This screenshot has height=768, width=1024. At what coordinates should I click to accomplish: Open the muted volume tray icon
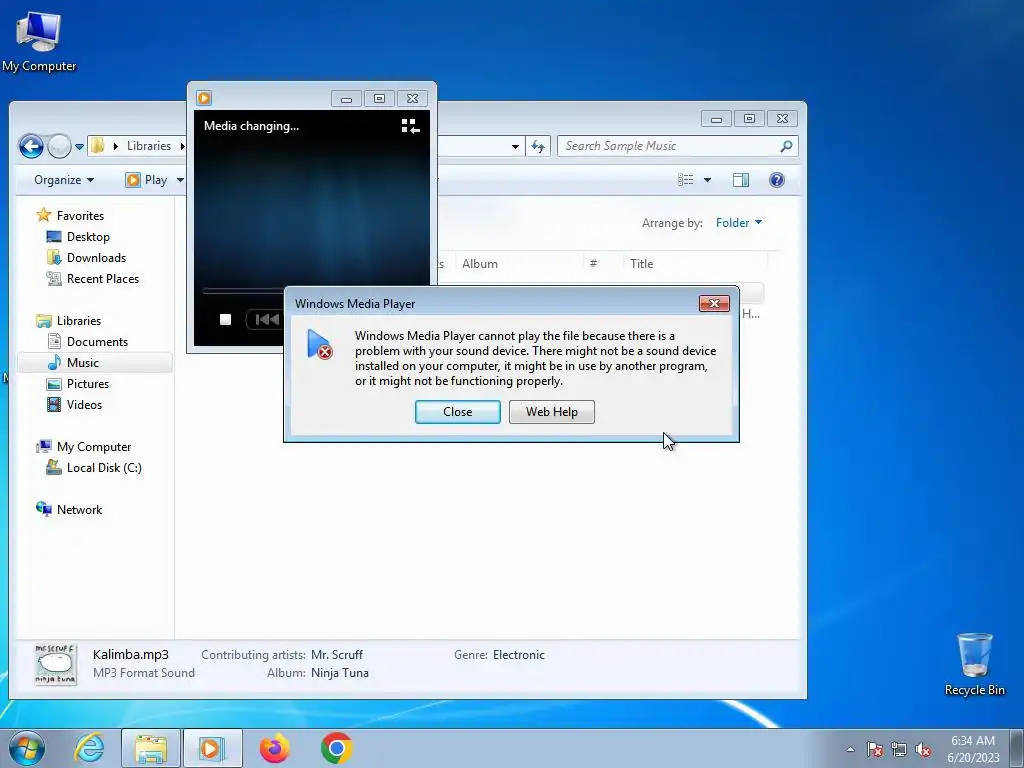click(x=923, y=749)
